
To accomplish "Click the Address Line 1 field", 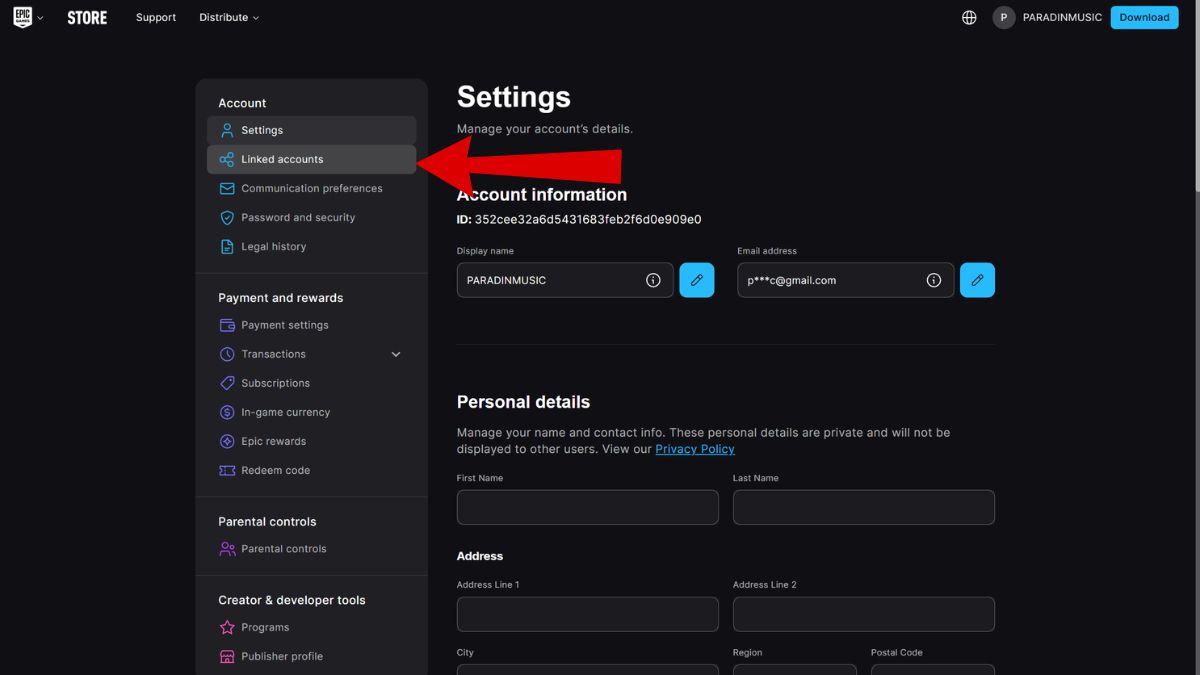I will 588,614.
